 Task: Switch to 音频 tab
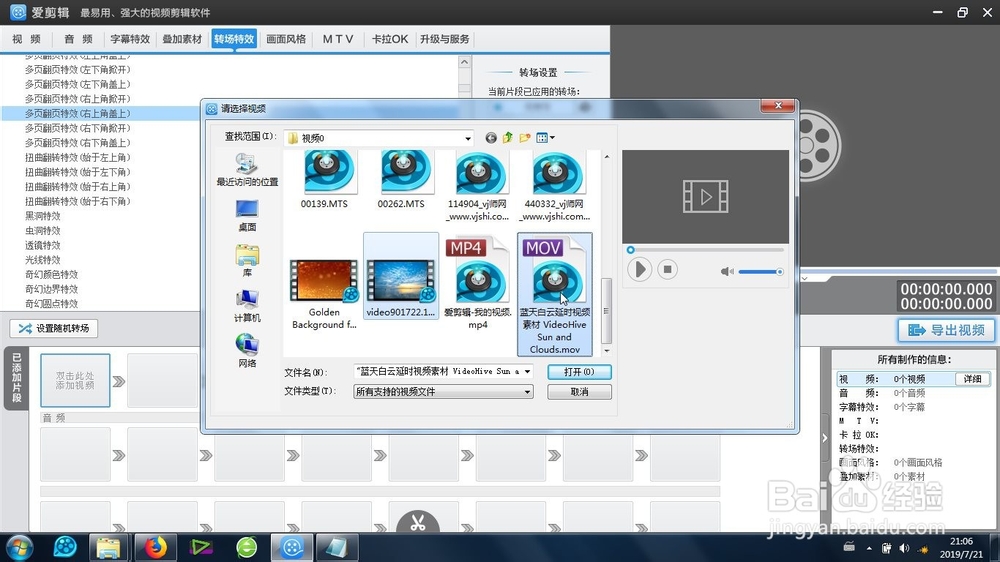78,39
